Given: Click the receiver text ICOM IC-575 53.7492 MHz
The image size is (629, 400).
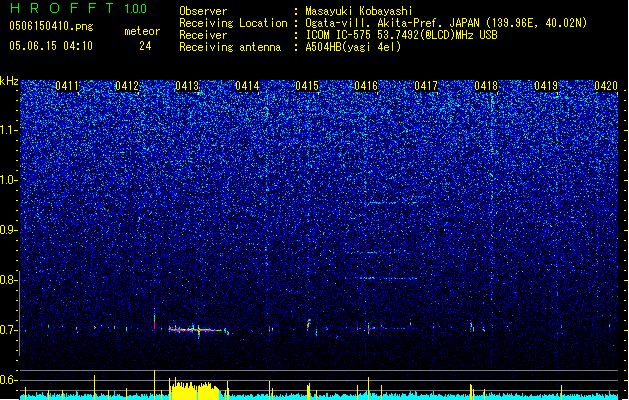Looking at the screenshot, I should click(x=401, y=35).
